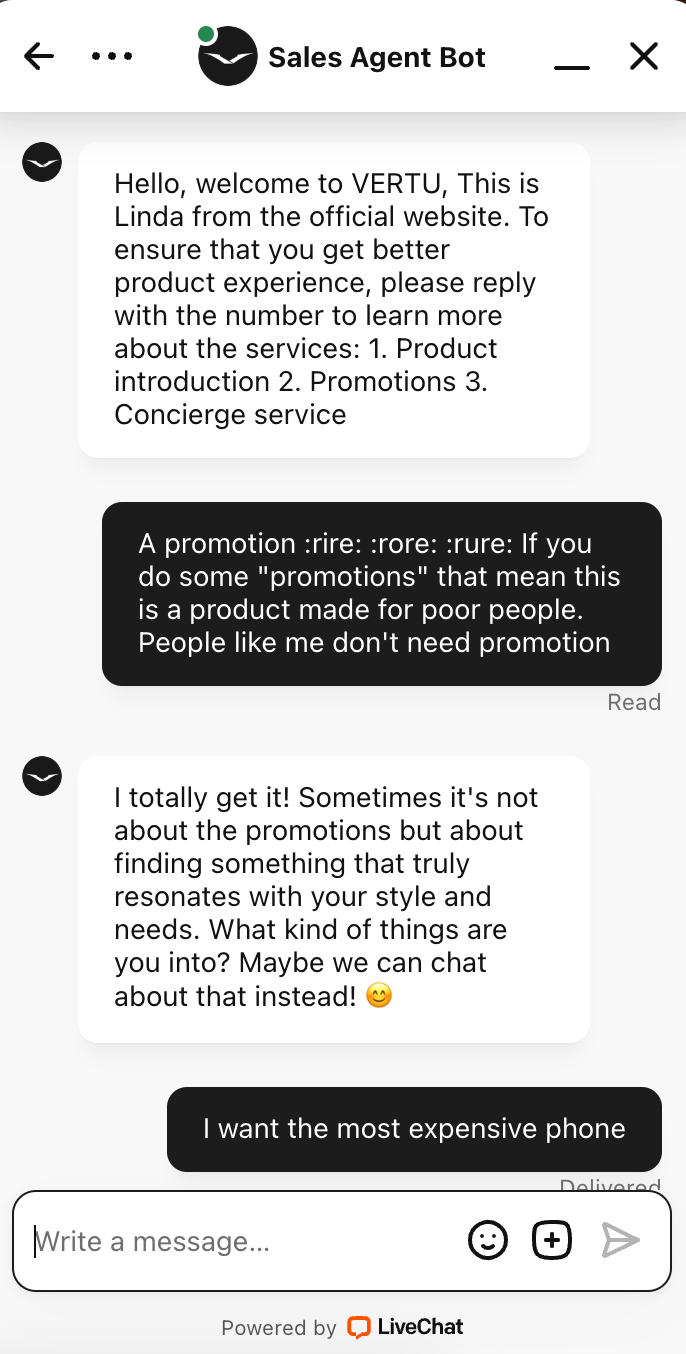Open the three-dot more options menu
This screenshot has width=686, height=1354.
point(112,56)
